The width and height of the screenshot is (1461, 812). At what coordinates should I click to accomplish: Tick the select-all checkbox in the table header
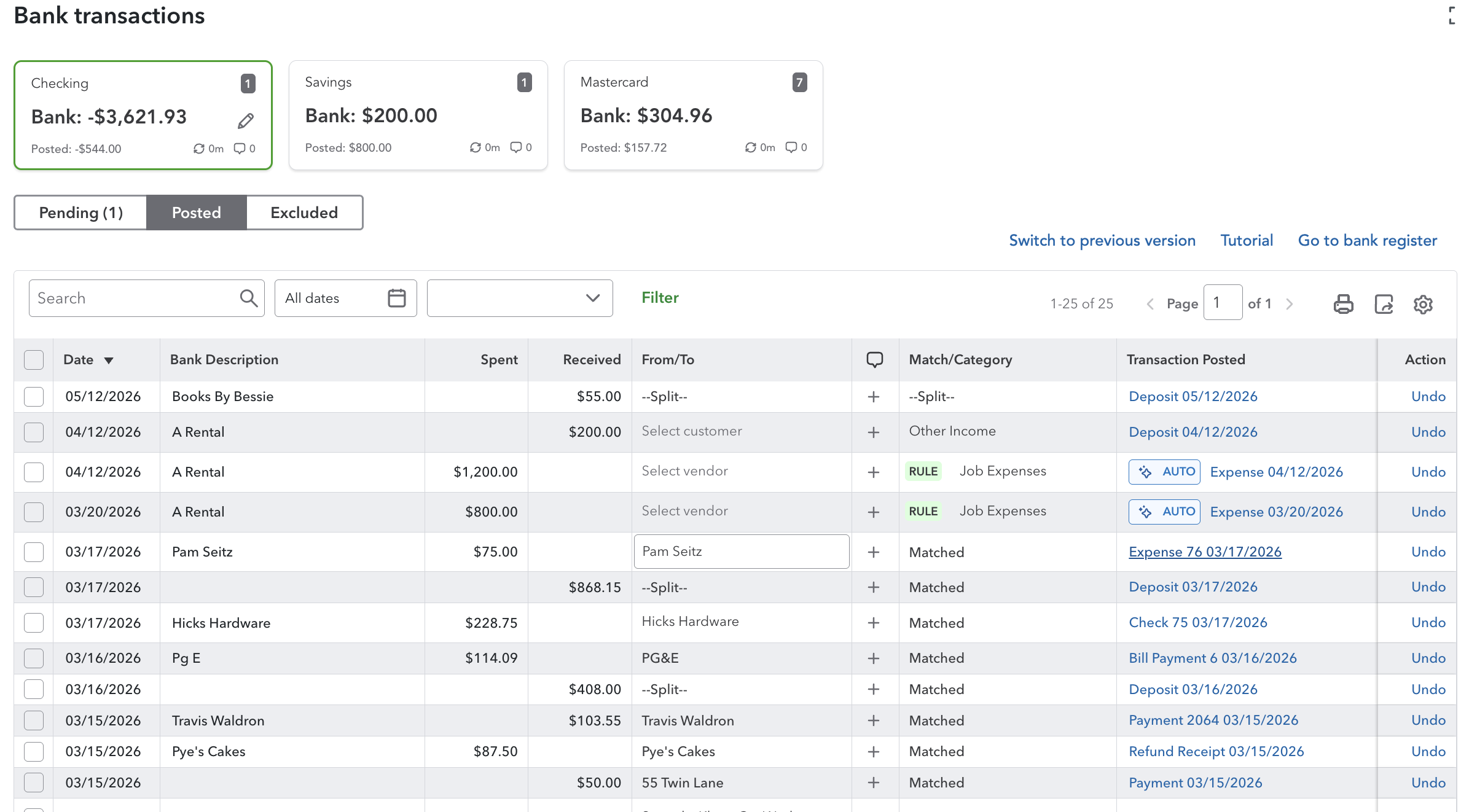click(34, 360)
